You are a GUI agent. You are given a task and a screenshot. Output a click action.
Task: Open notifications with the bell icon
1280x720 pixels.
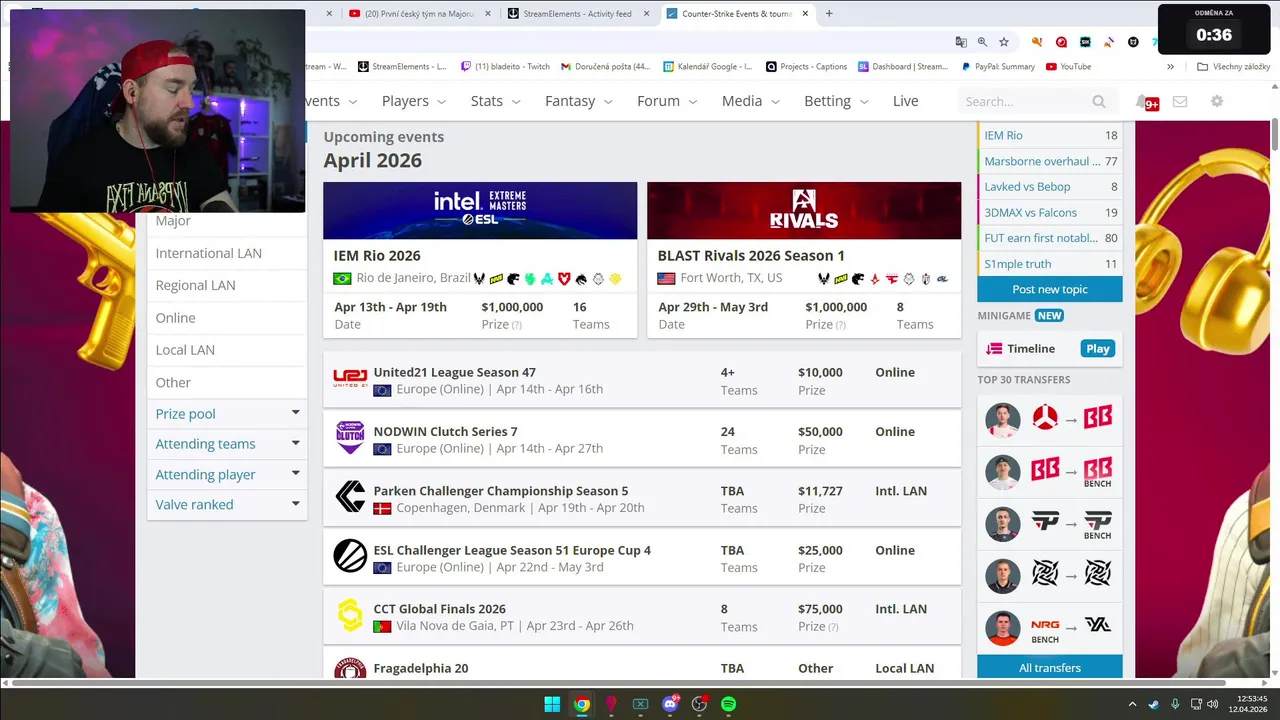1142,101
